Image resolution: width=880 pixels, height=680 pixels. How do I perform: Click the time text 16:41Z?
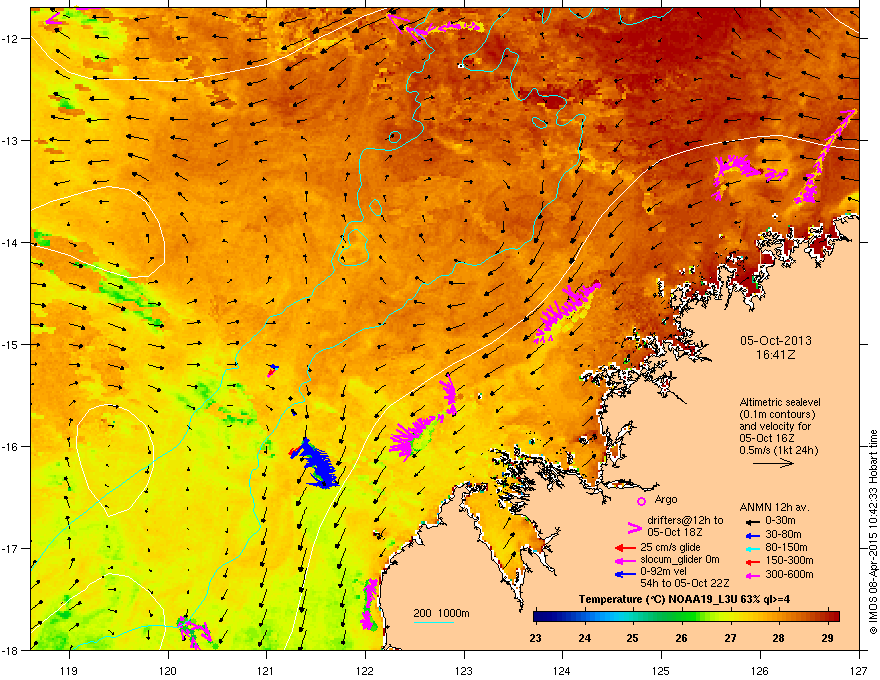coord(776,355)
